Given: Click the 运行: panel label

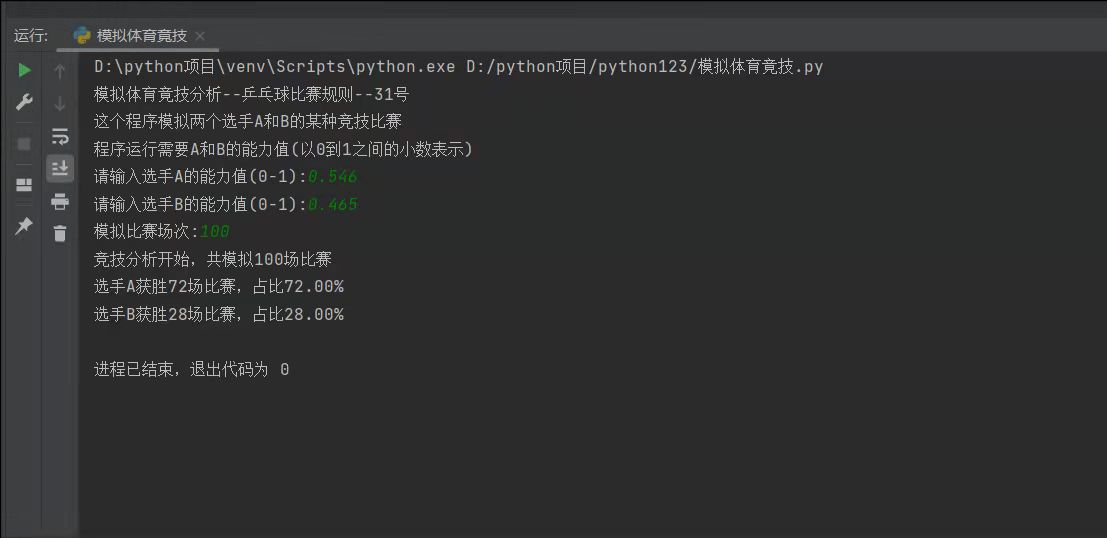Looking at the screenshot, I should [30, 36].
